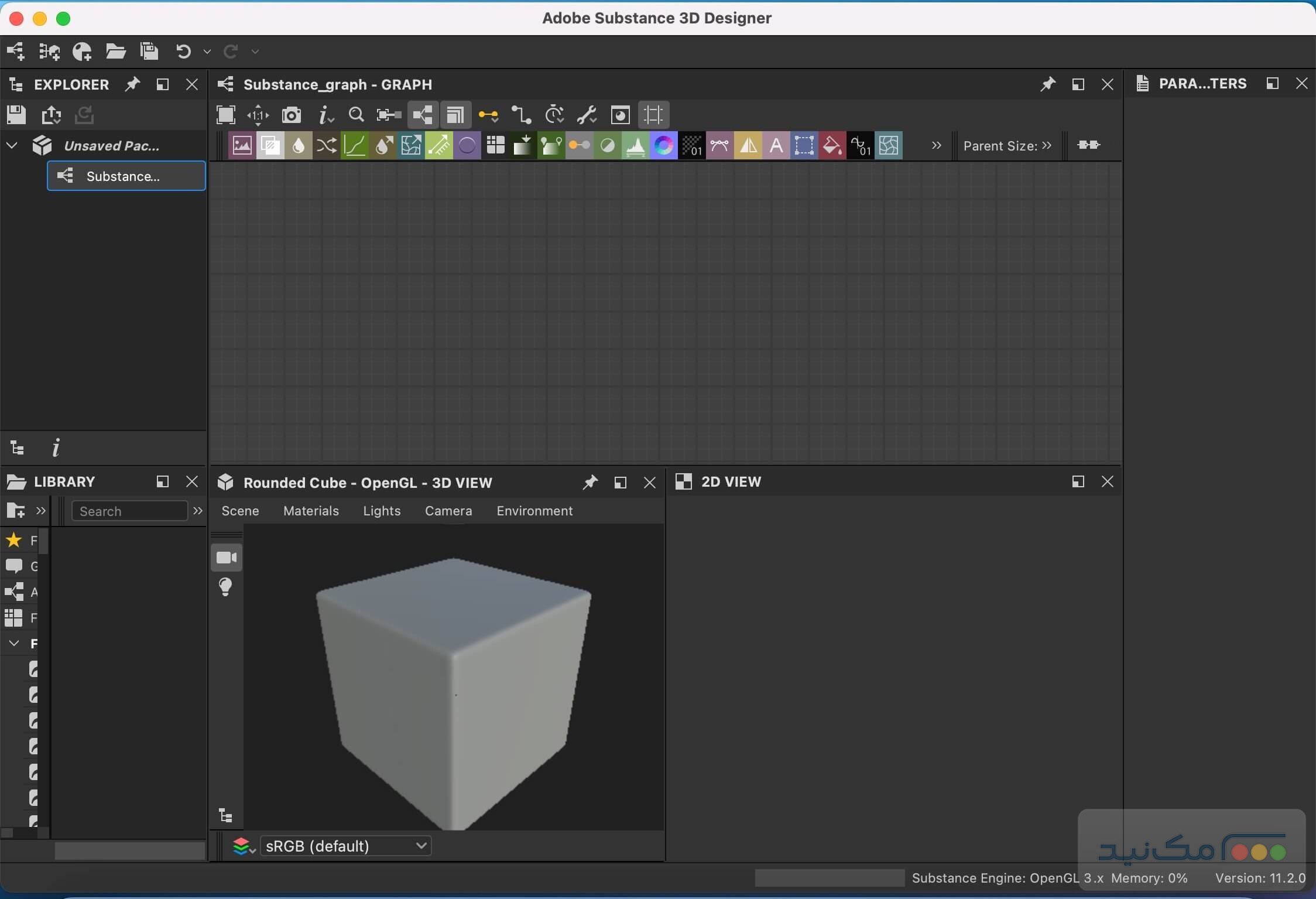Refresh the Explorer panel
1316x899 pixels.
tap(84, 114)
